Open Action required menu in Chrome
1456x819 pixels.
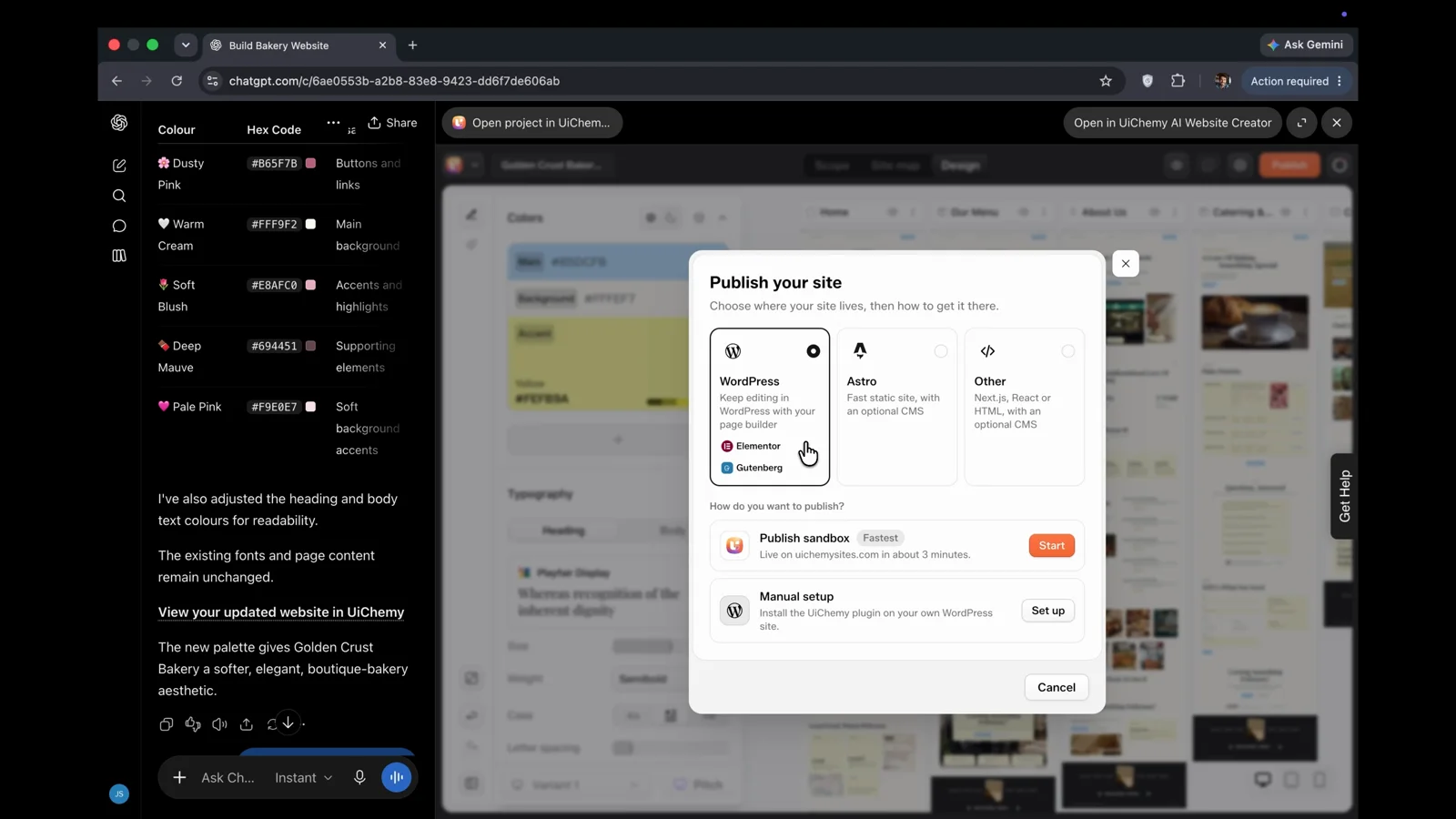(1296, 81)
